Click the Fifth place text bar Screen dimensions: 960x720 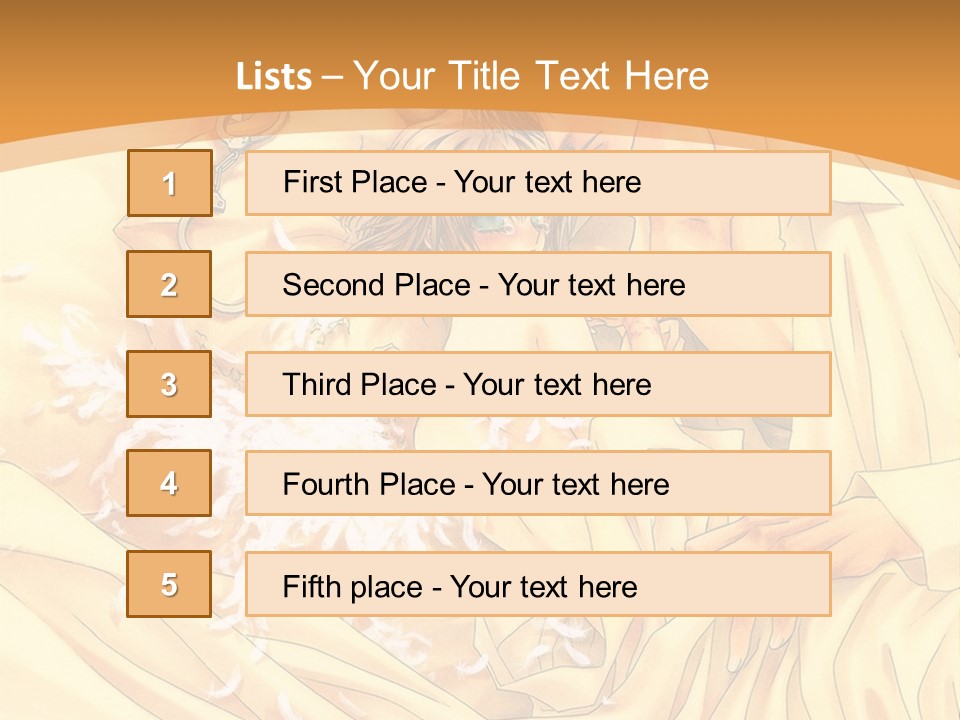click(x=538, y=584)
